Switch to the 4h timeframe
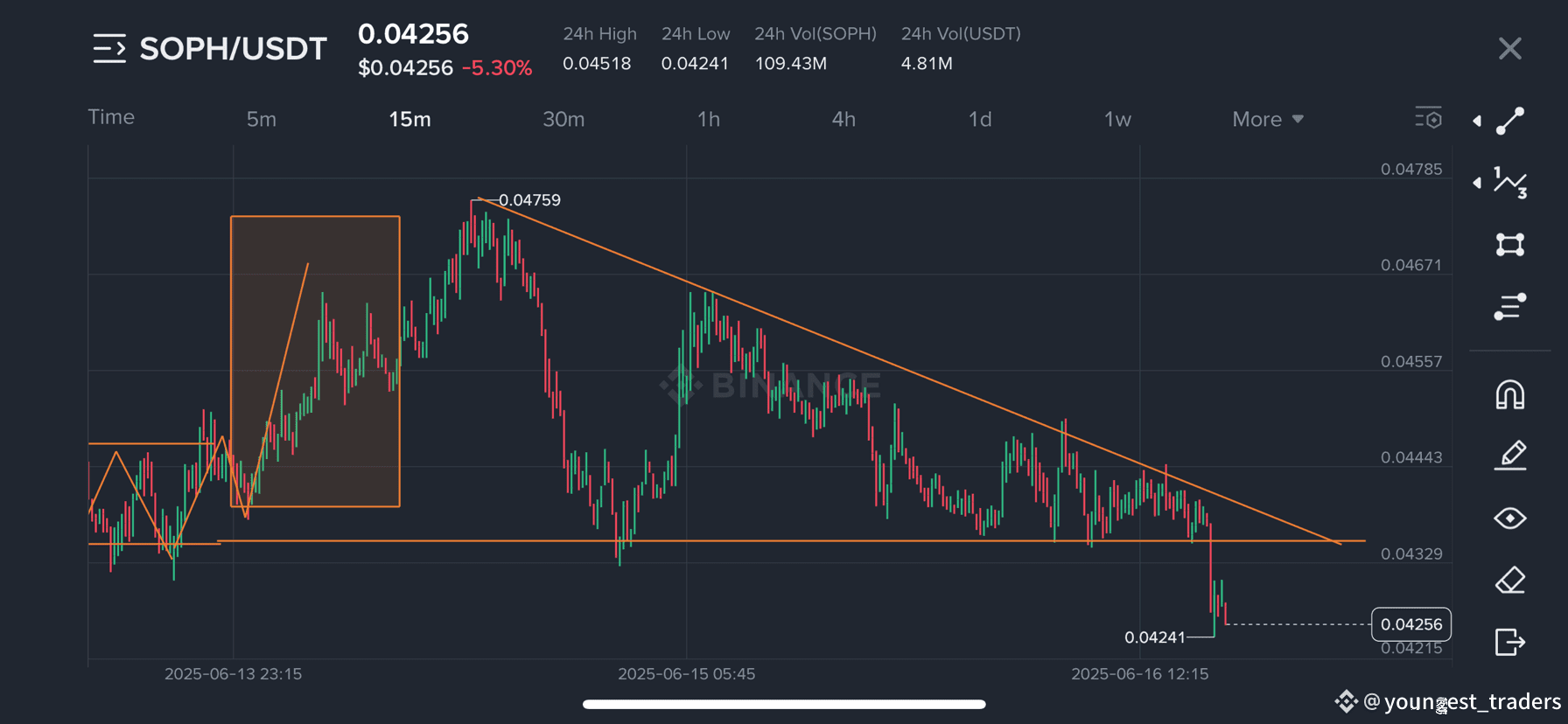The width and height of the screenshot is (1568, 724). [x=843, y=119]
